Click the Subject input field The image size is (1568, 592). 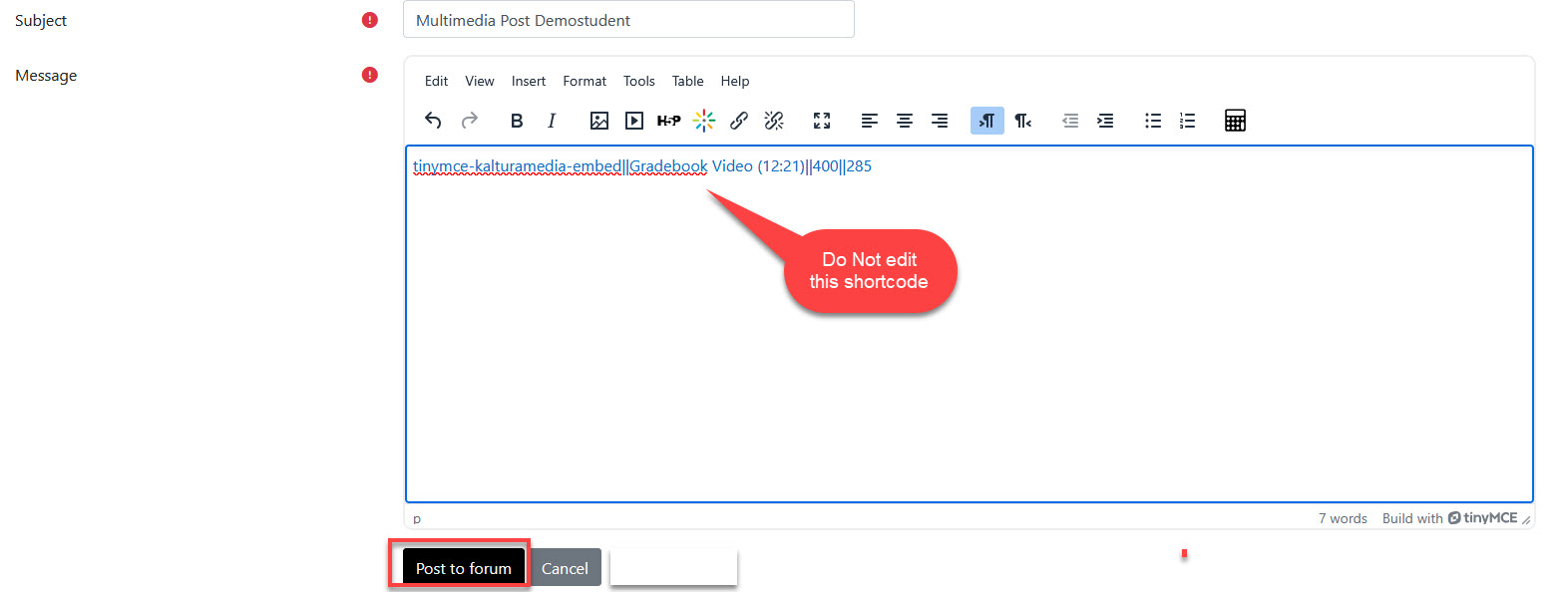(x=628, y=20)
